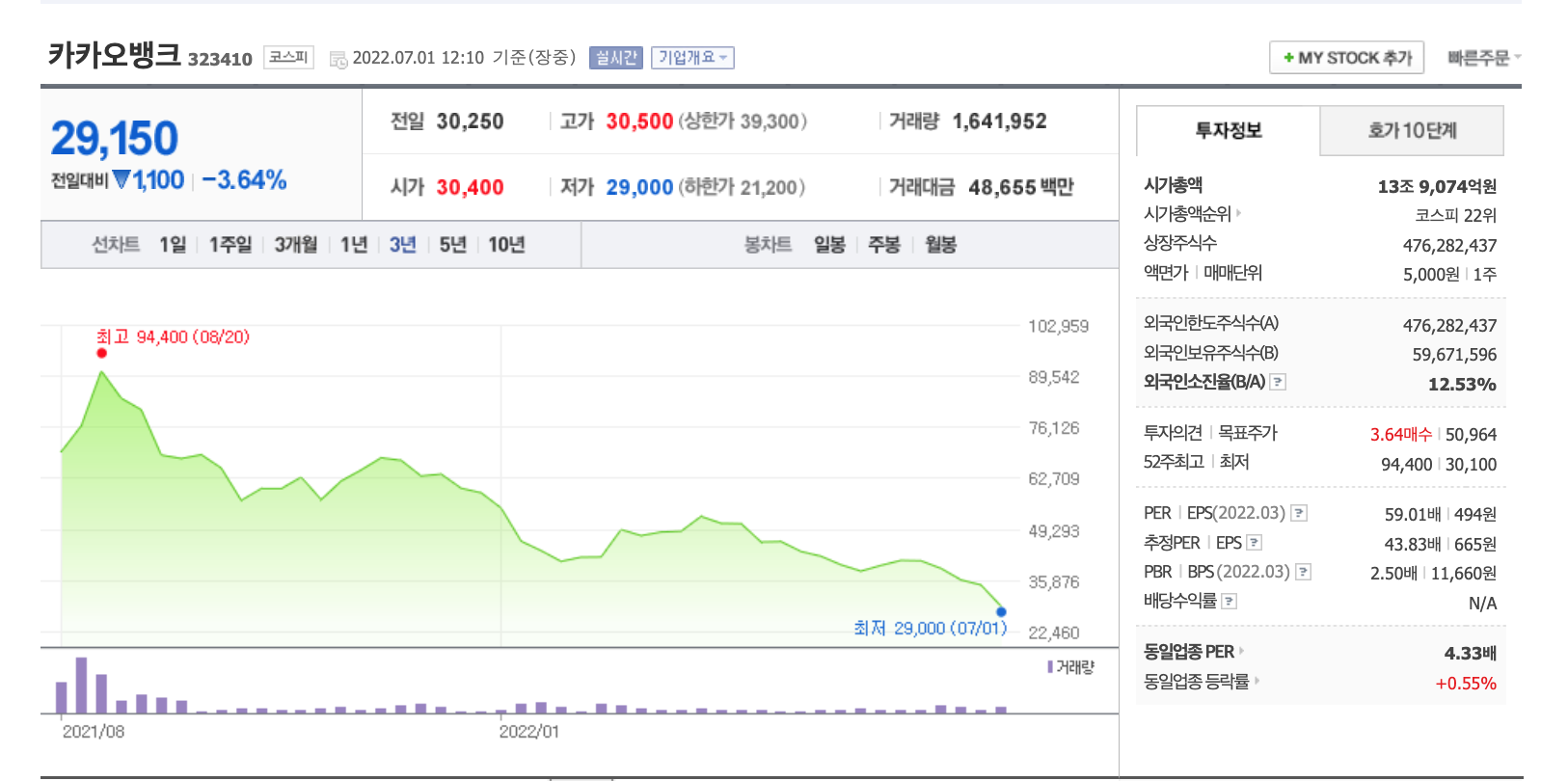Click the 목표주가 value 50,964

pos(1471,434)
